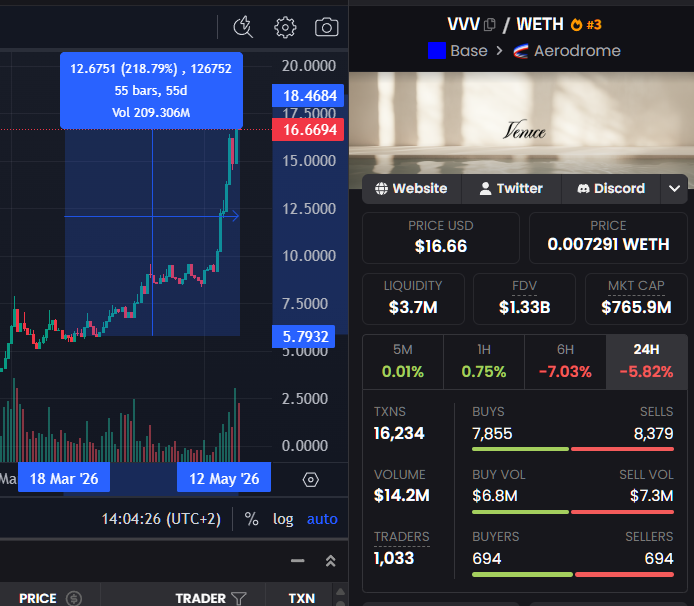This screenshot has height=606, width=694.
Task: Click the SELL VOL $7.3M value
Action: pos(652,496)
